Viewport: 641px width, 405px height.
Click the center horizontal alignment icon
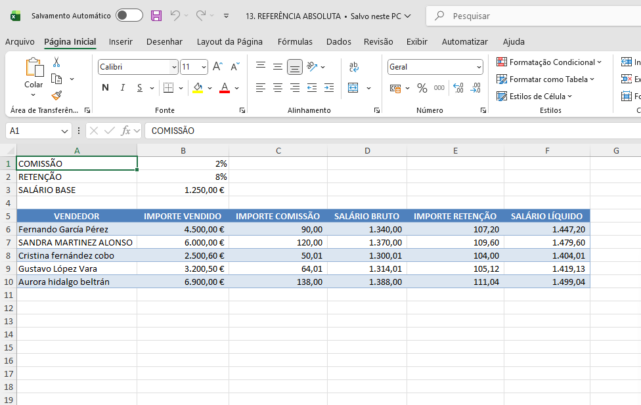click(277, 88)
